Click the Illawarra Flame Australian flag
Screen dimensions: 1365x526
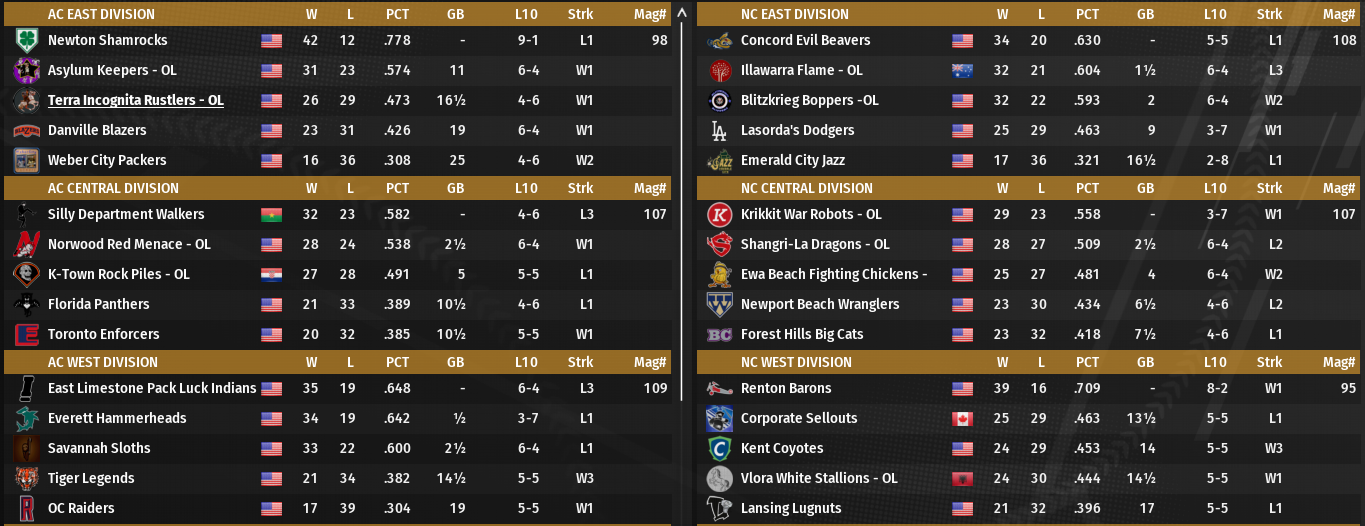(x=962, y=70)
